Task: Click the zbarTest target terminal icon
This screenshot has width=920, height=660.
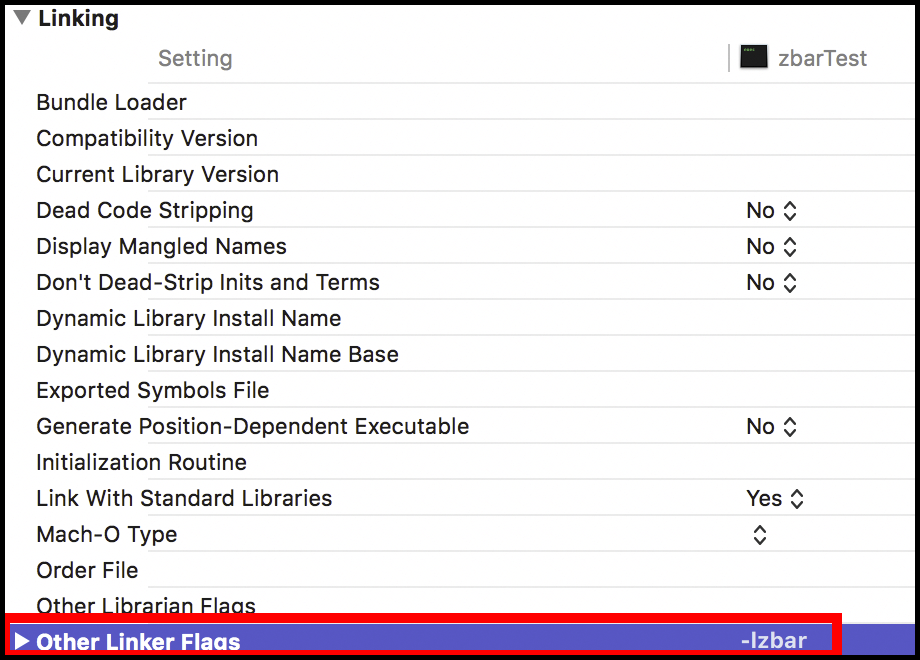Action: [x=754, y=57]
